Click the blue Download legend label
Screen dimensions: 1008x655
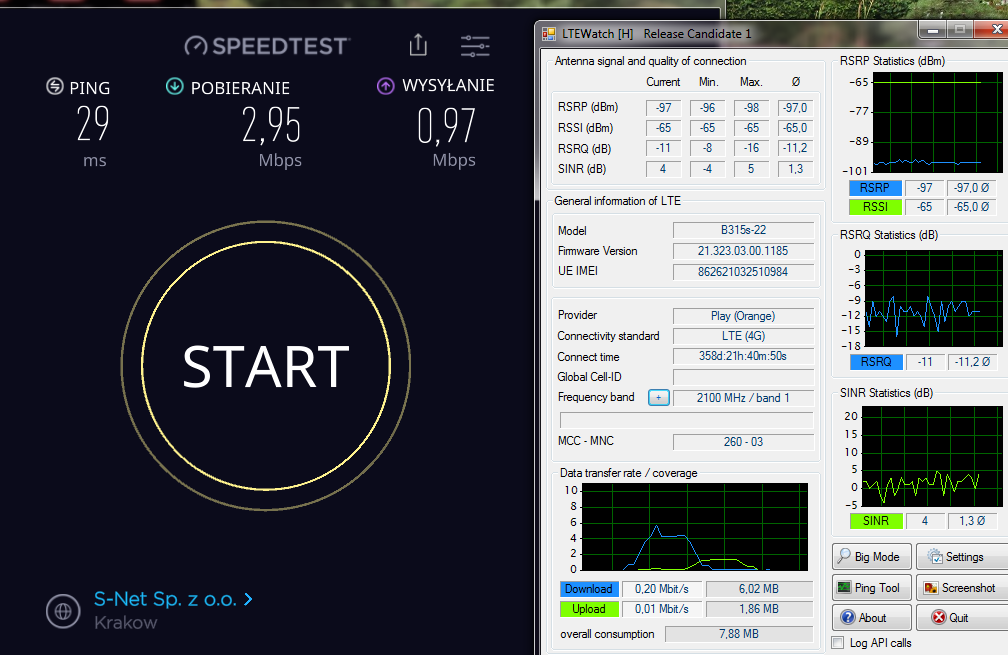click(x=589, y=589)
